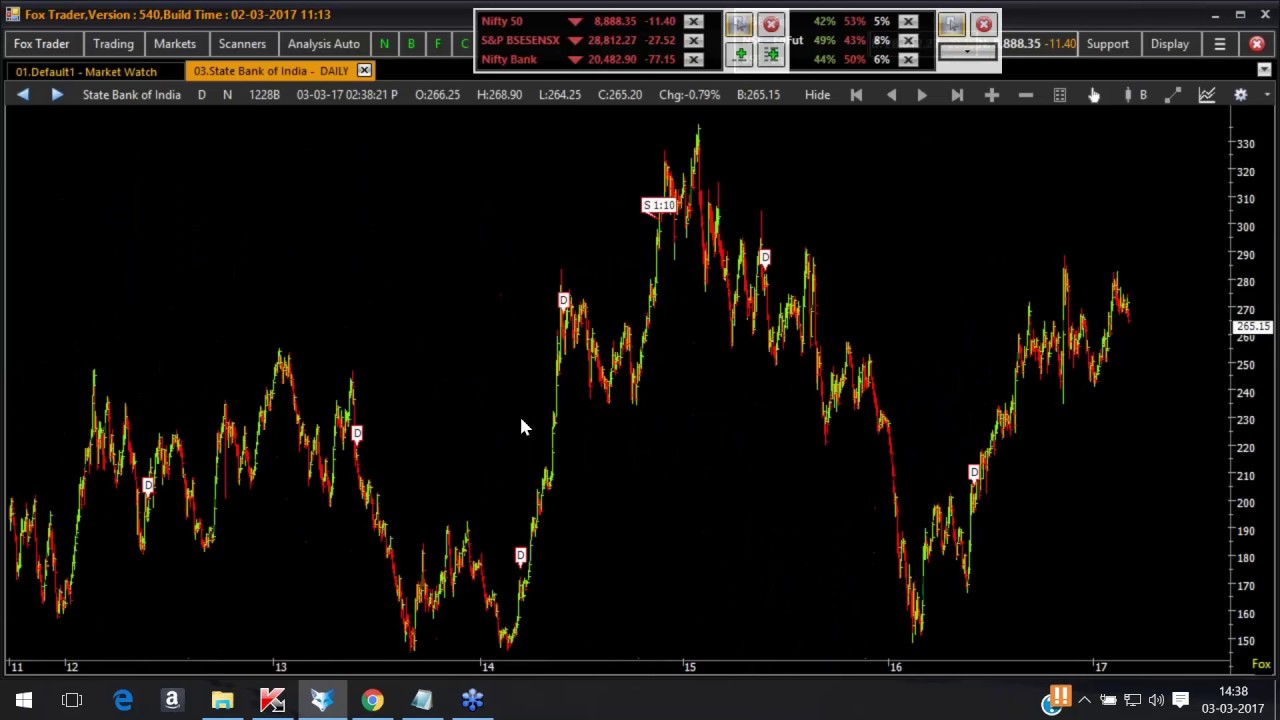Image resolution: width=1280 pixels, height=720 pixels.
Task: Click the 1228B bars count selector
Action: pyautogui.click(x=264, y=95)
